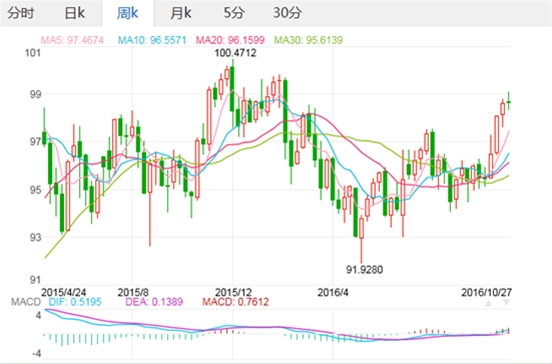Viewport: 552px width, 364px height.
Task: Click the 93 price axis label
Action: tap(35, 238)
